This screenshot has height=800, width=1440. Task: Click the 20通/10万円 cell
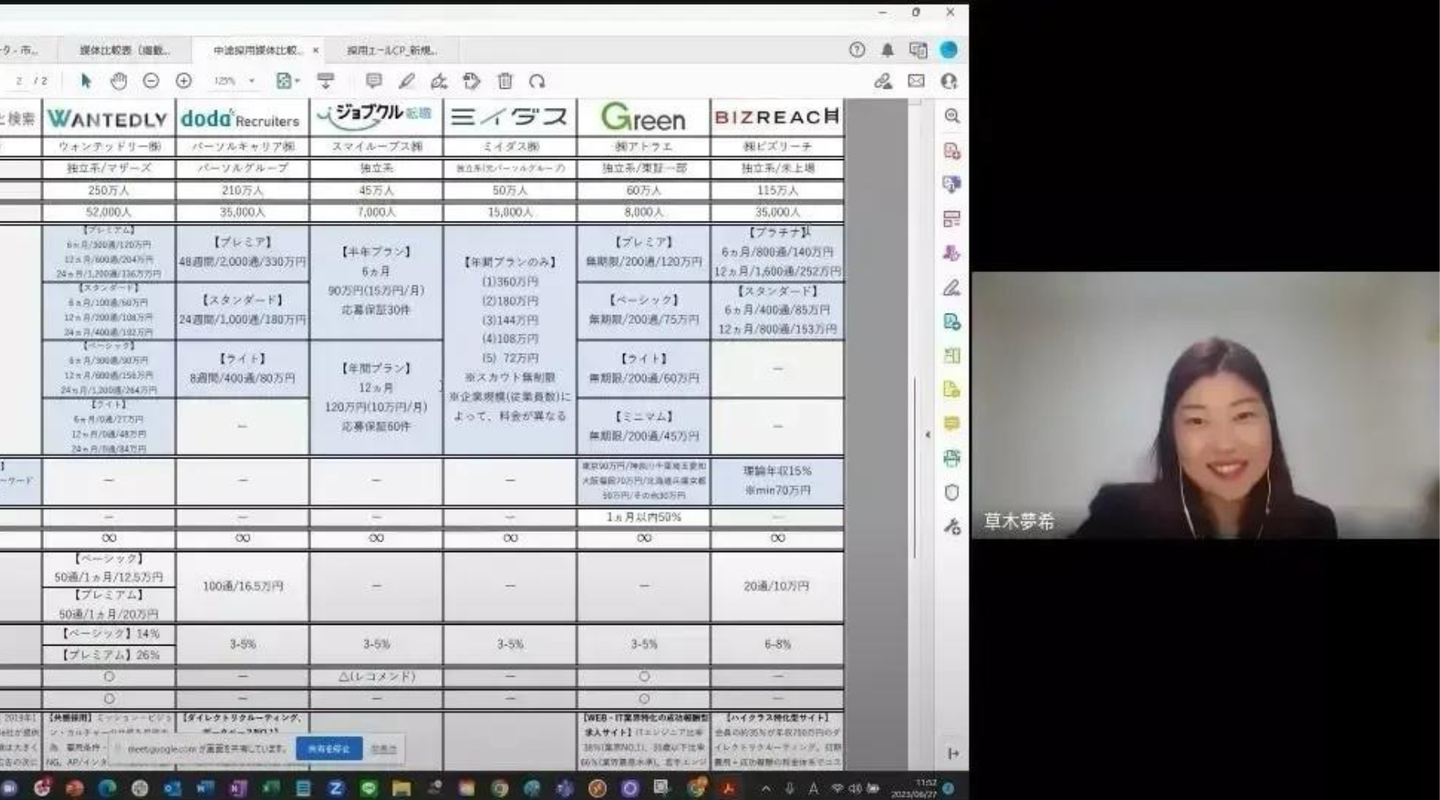(x=777, y=586)
